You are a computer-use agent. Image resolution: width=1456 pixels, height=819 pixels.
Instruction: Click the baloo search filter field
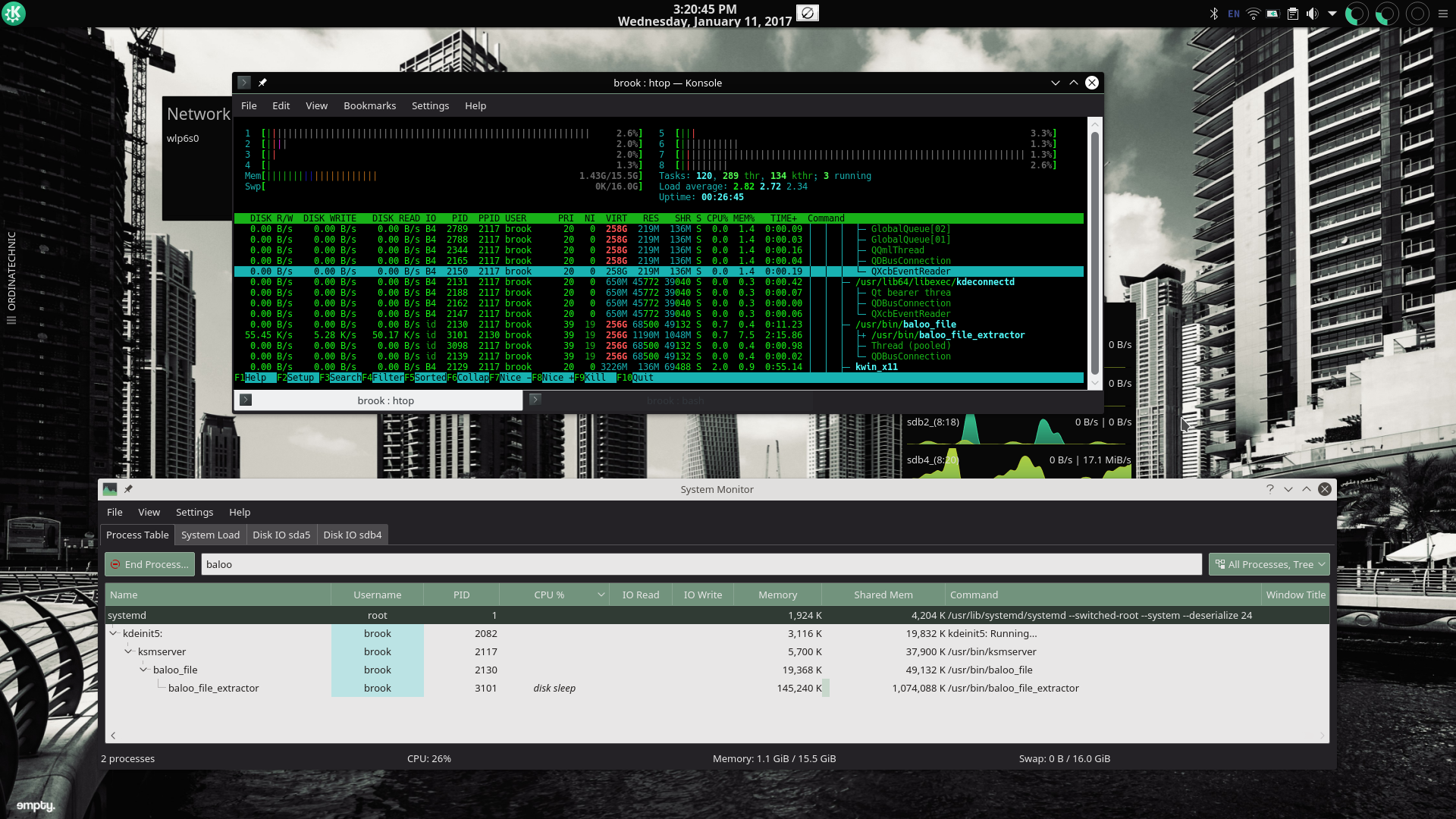point(701,564)
